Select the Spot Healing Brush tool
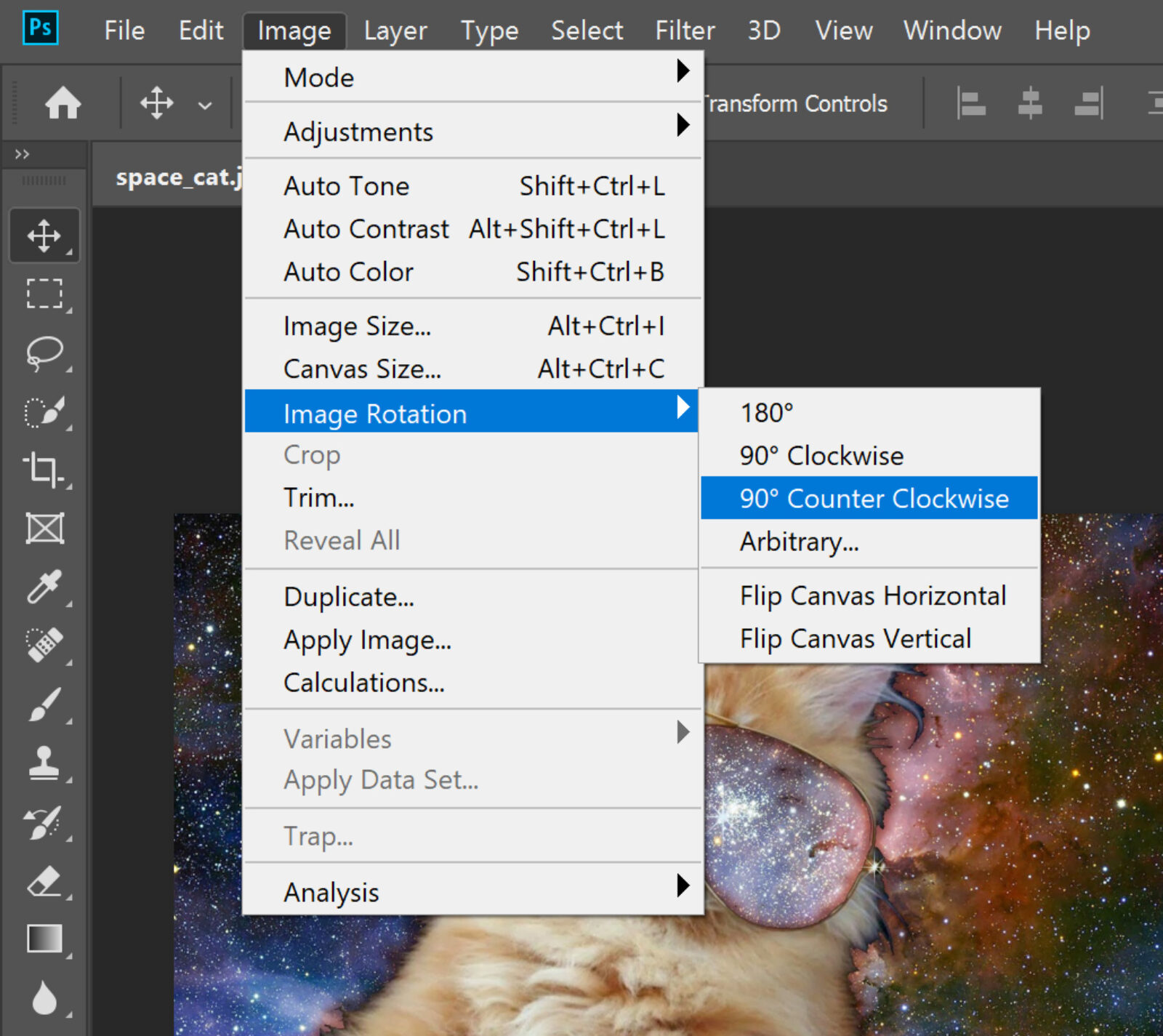1163x1036 pixels. point(44,646)
